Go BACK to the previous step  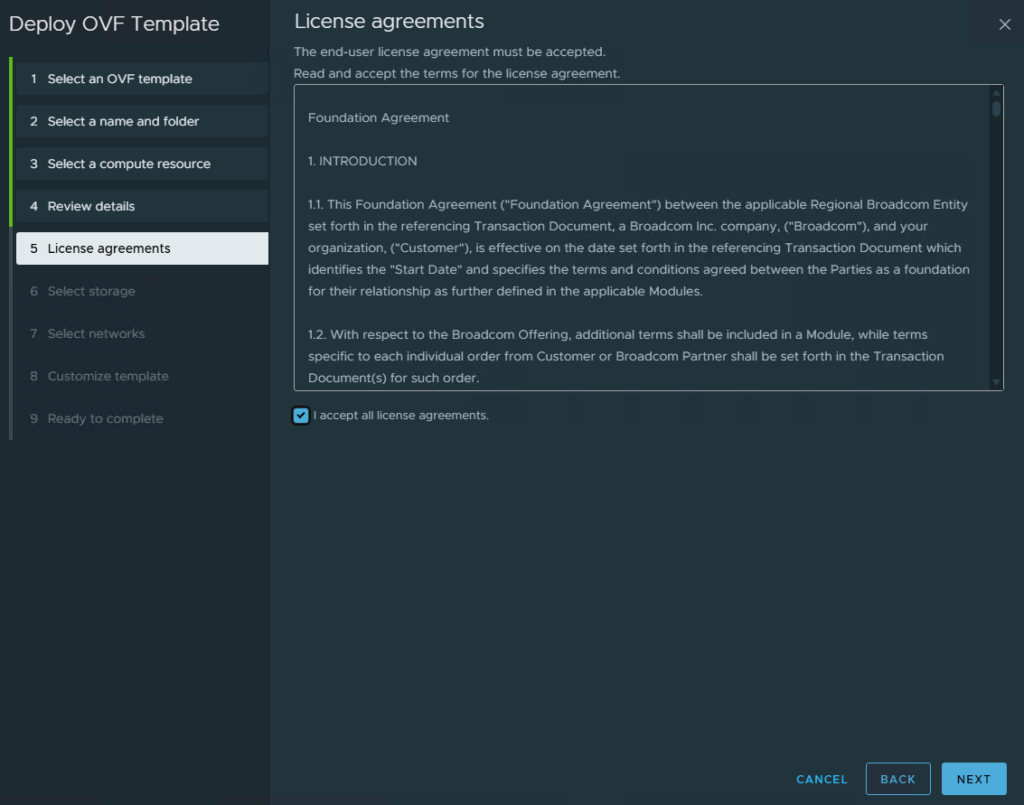897,778
